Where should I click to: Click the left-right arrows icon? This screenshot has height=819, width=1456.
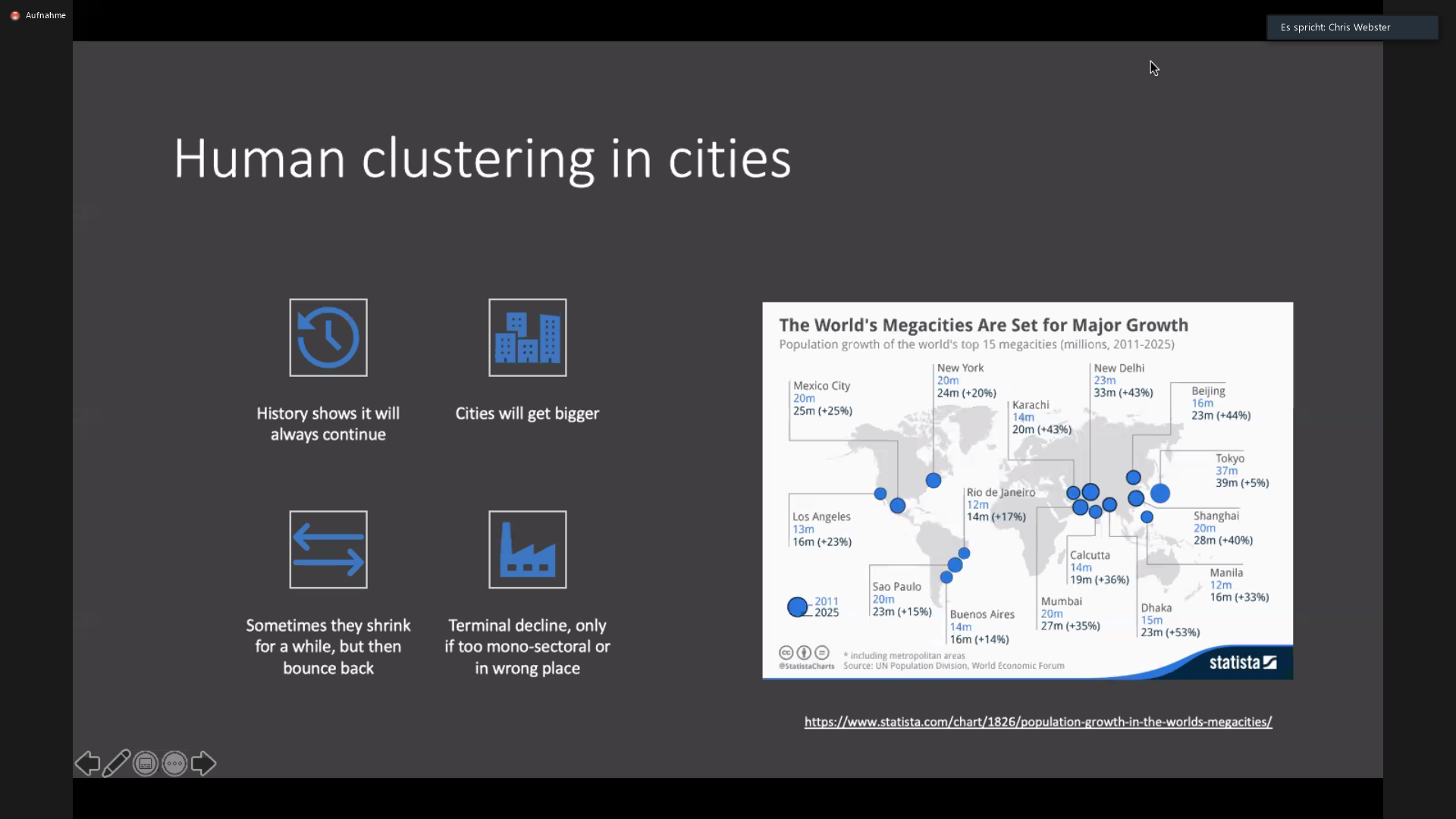[328, 550]
